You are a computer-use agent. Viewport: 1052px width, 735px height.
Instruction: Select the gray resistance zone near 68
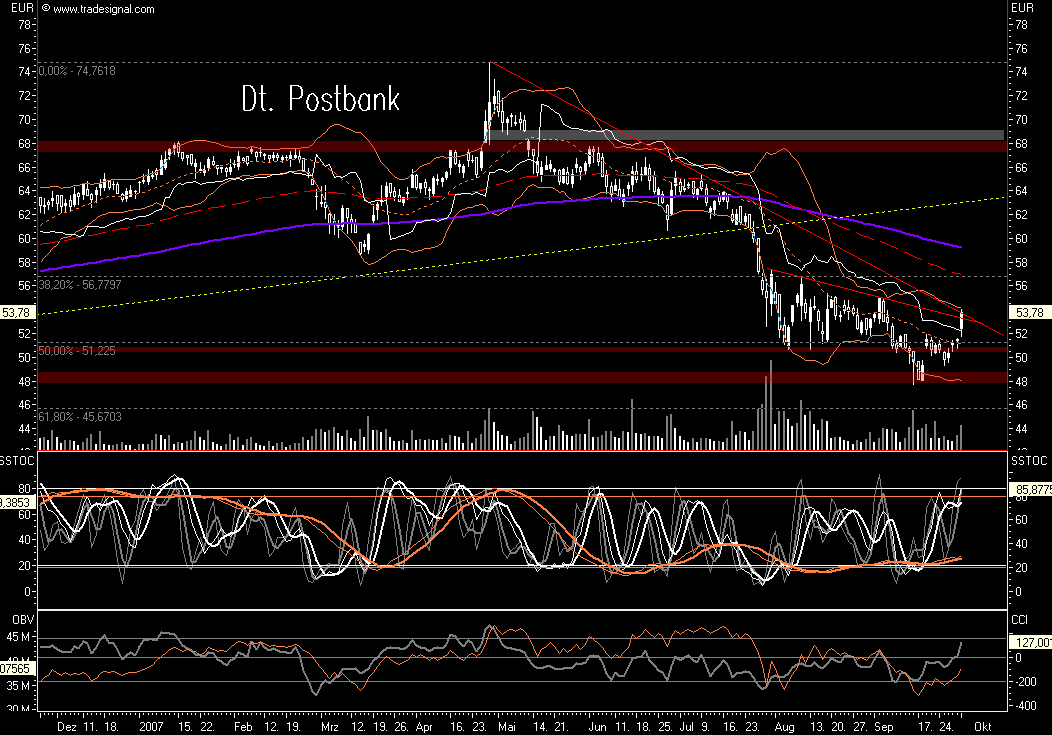pos(750,134)
